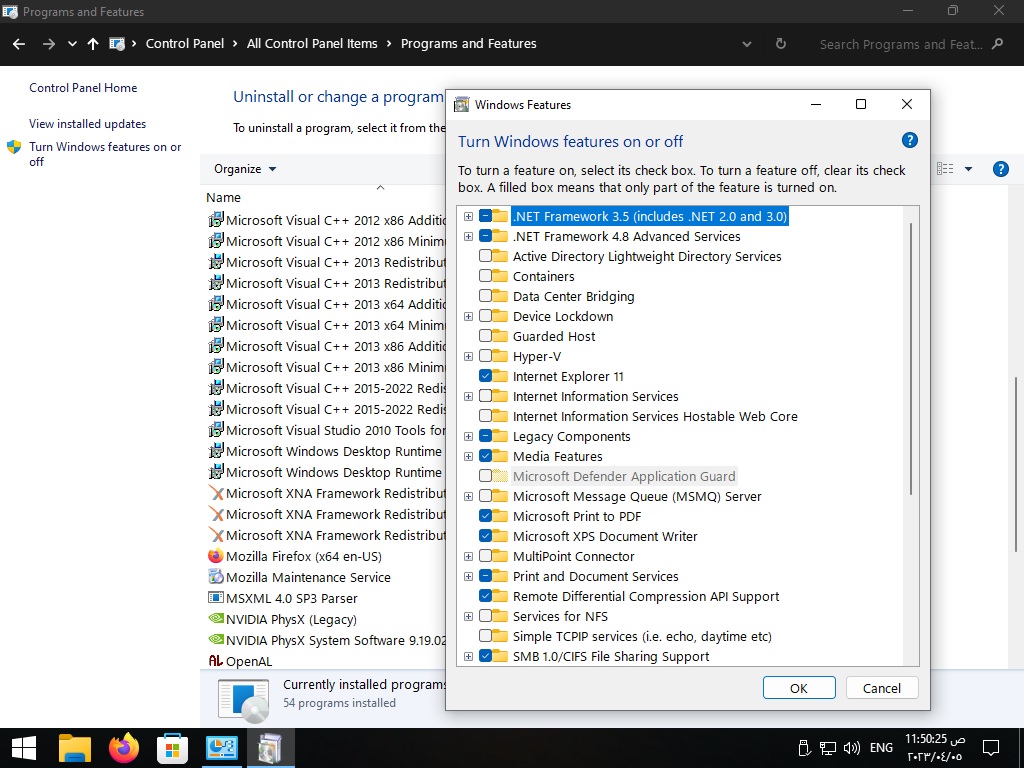Click the Windows Features dialog help icon

pos(910,140)
